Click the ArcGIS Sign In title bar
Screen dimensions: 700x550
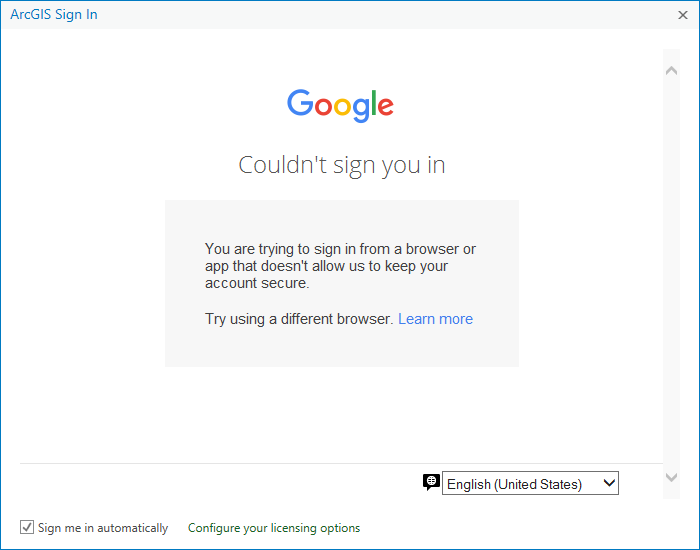click(300, 15)
